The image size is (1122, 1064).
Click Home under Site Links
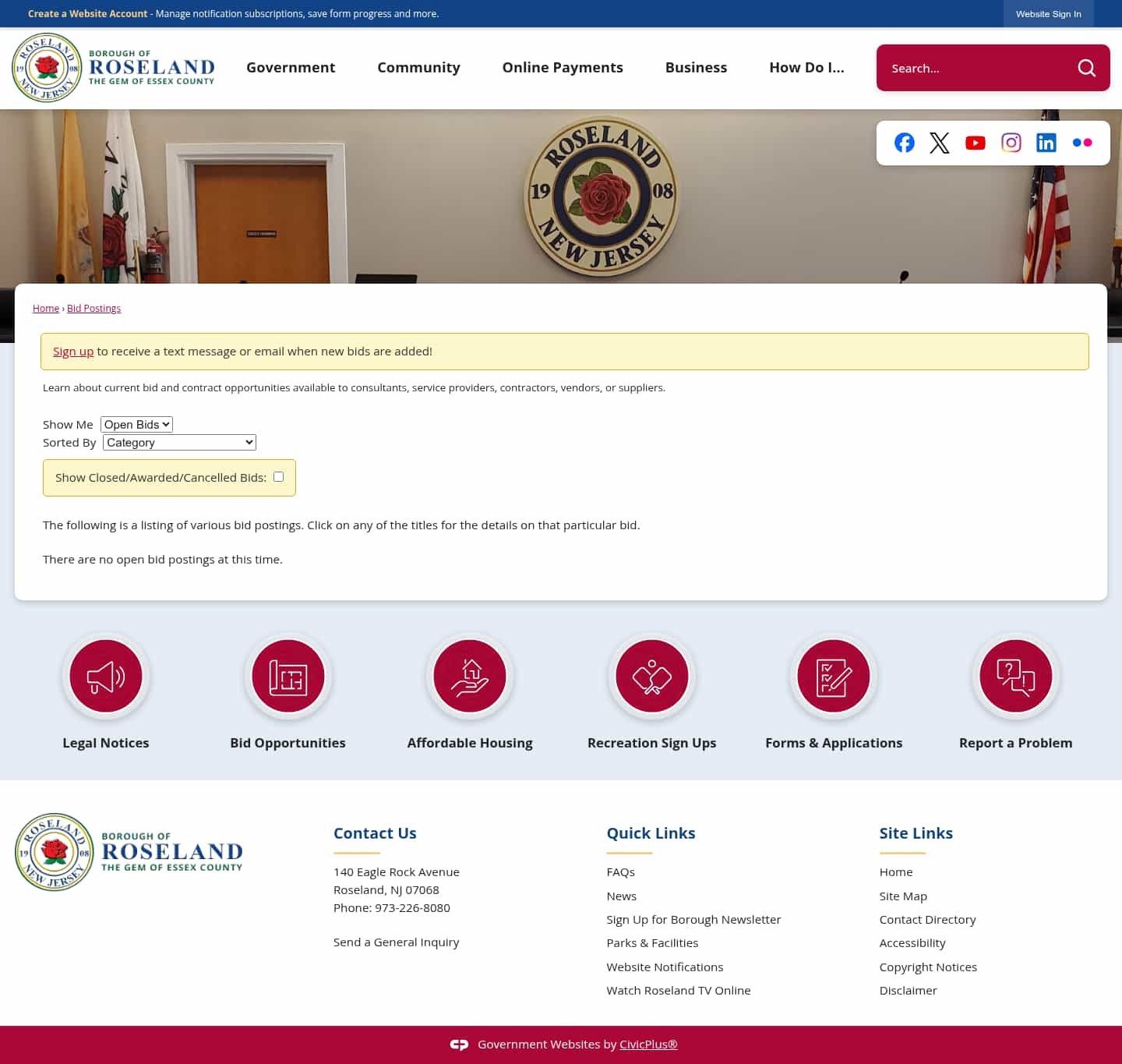pyautogui.click(x=896, y=872)
